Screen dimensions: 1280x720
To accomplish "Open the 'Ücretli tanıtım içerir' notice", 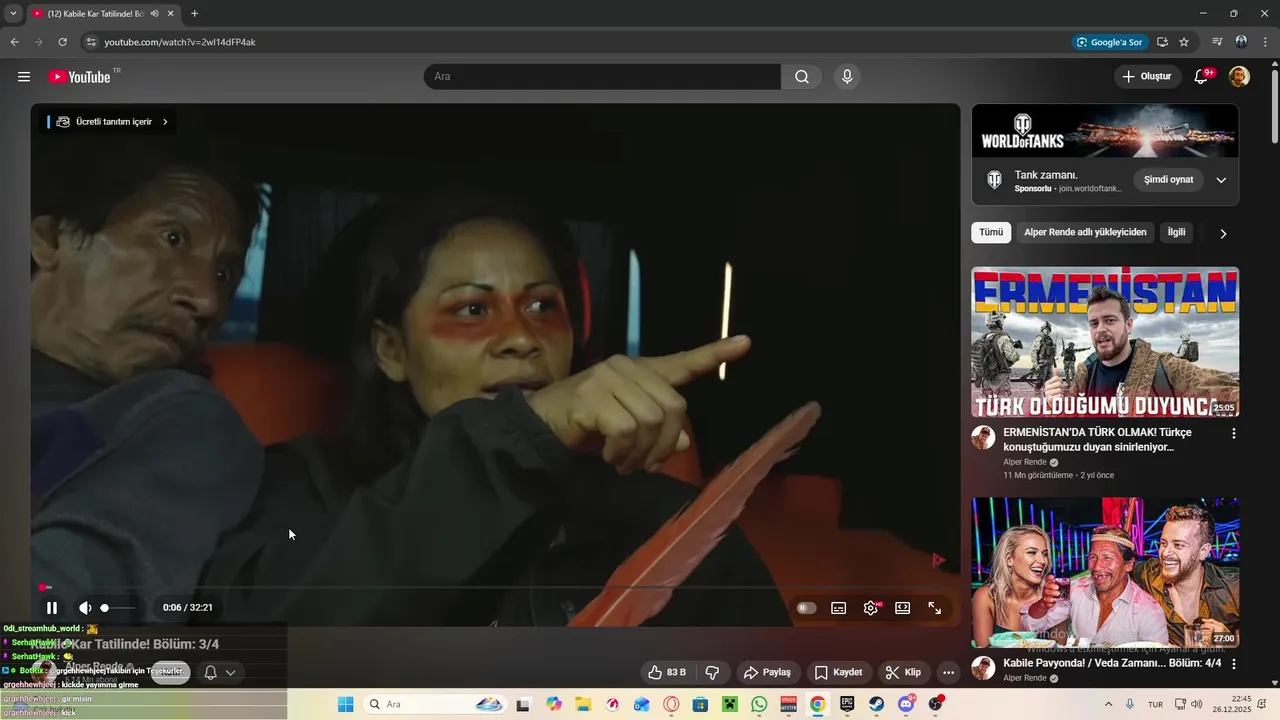I will (x=109, y=122).
